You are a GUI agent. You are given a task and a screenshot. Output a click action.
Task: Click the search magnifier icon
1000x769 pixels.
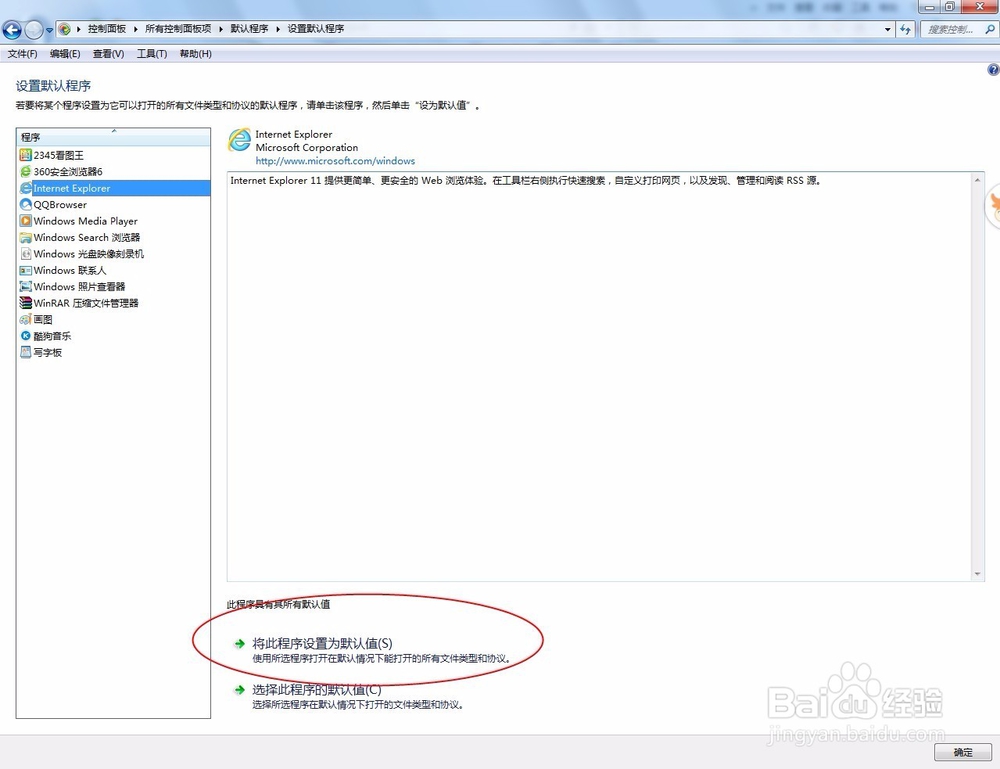click(989, 29)
